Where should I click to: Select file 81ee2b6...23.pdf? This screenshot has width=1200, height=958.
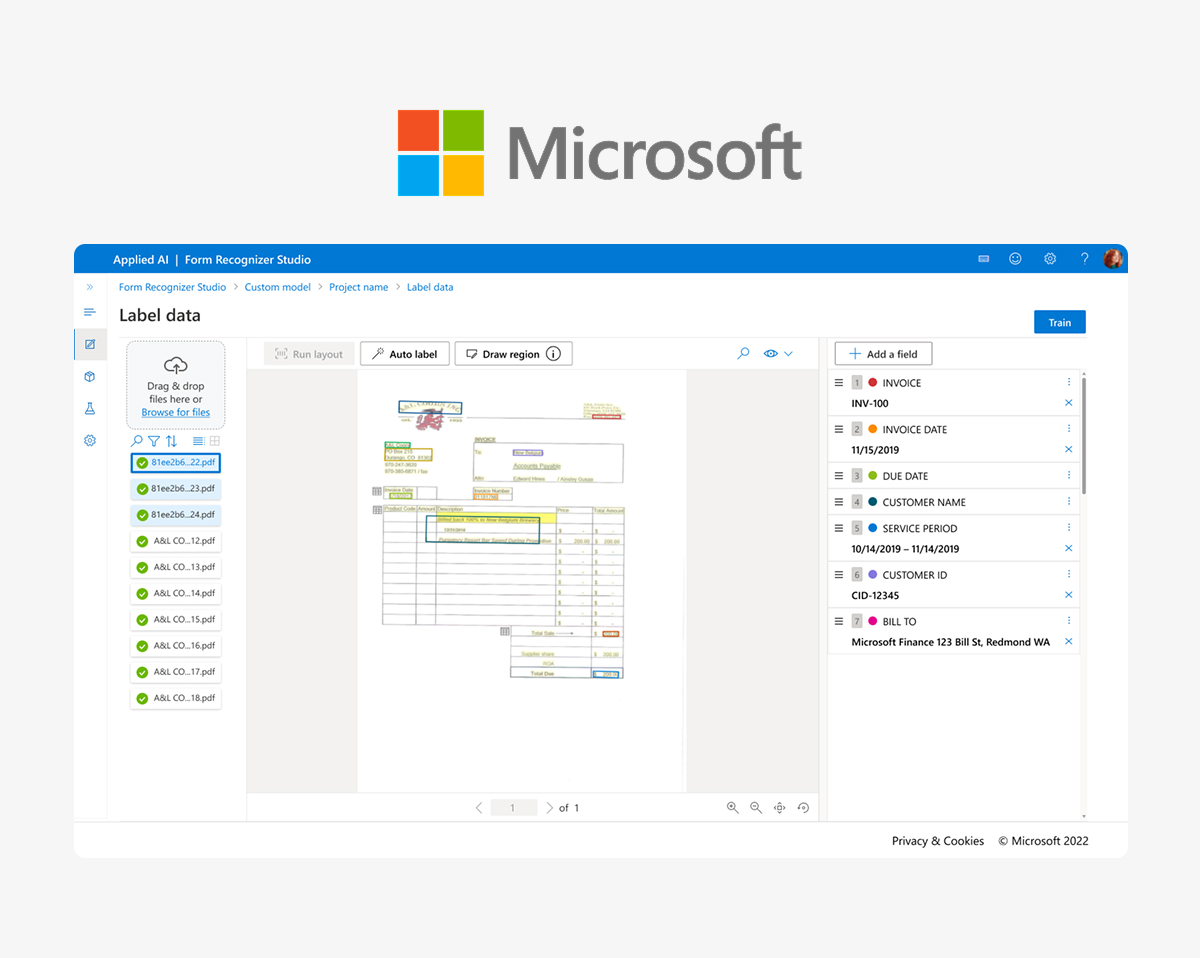pyautogui.click(x=176, y=489)
